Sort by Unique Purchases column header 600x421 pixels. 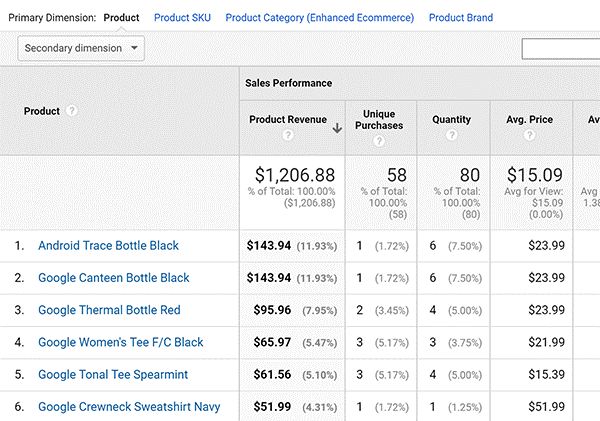click(x=379, y=120)
